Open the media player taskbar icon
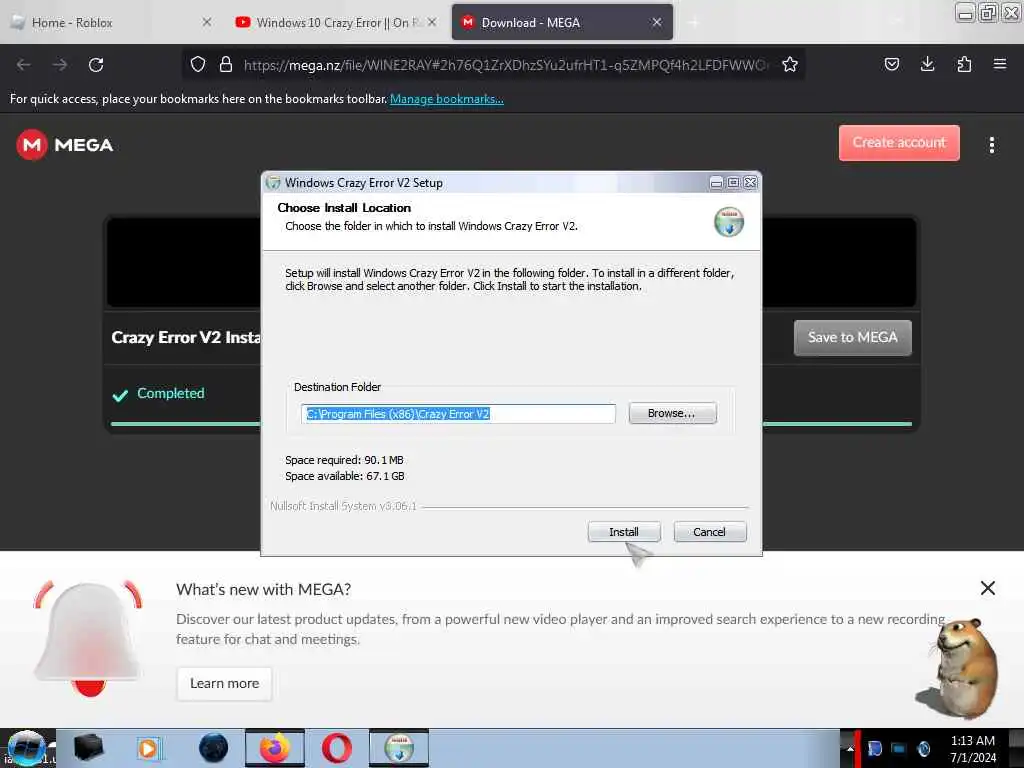 pyautogui.click(x=149, y=748)
